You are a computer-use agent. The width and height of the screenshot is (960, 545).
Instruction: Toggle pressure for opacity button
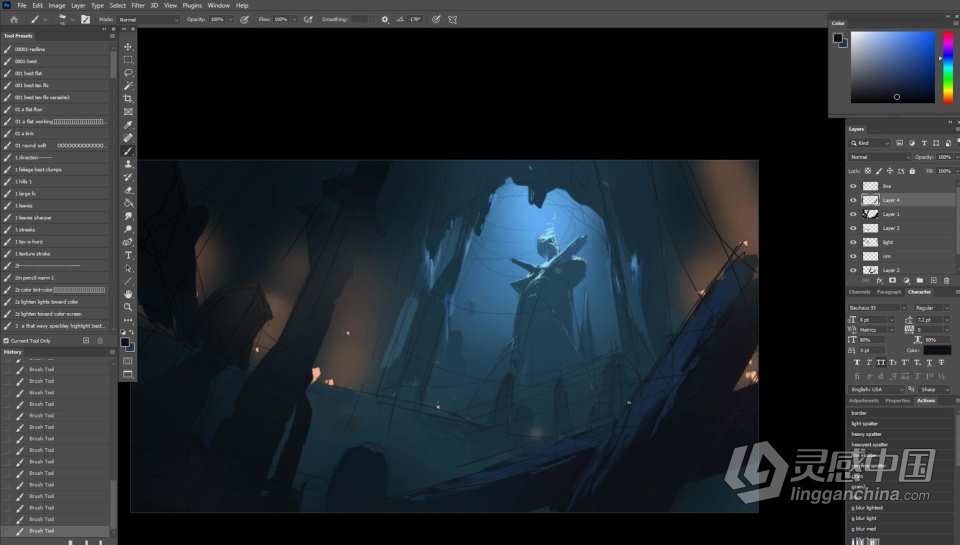(x=244, y=20)
